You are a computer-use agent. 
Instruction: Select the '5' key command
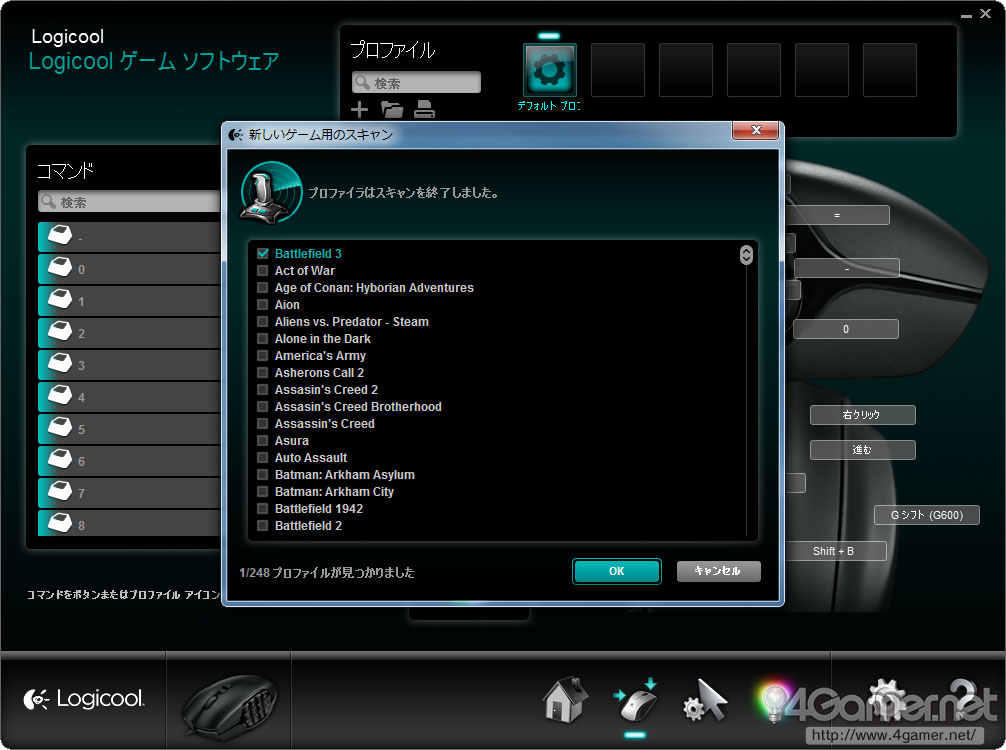[130, 430]
